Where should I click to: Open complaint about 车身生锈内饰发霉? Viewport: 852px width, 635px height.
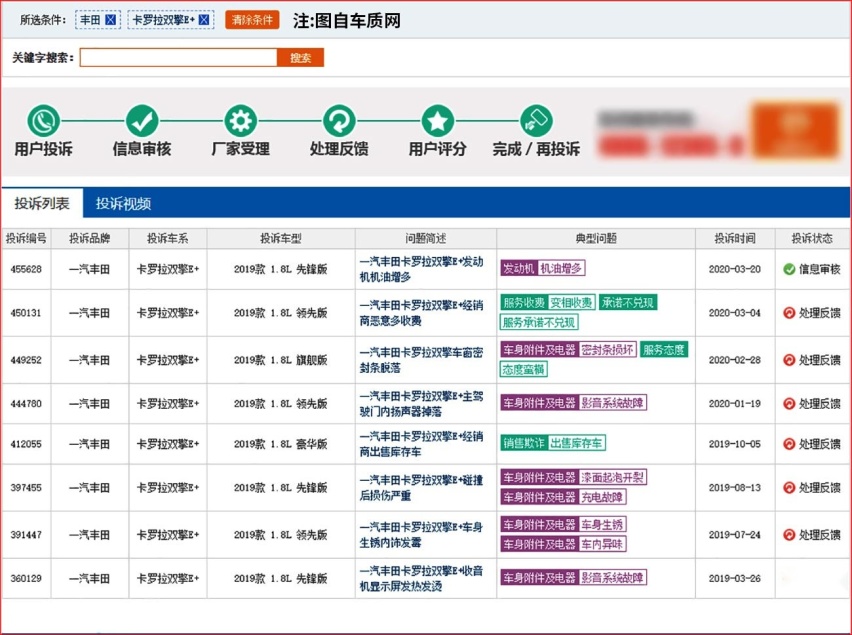click(x=421, y=535)
